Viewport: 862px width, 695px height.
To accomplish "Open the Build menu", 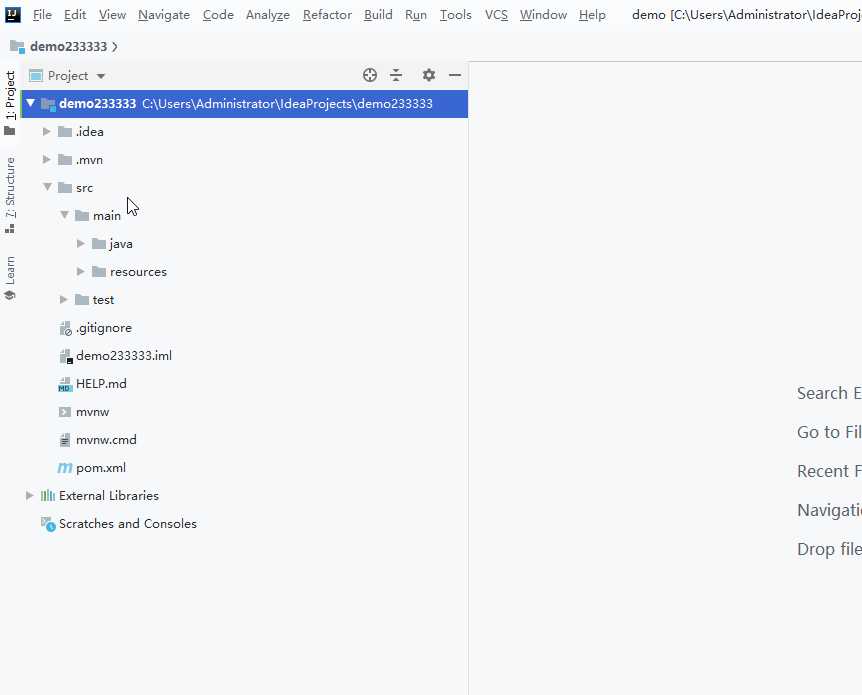I will (378, 15).
